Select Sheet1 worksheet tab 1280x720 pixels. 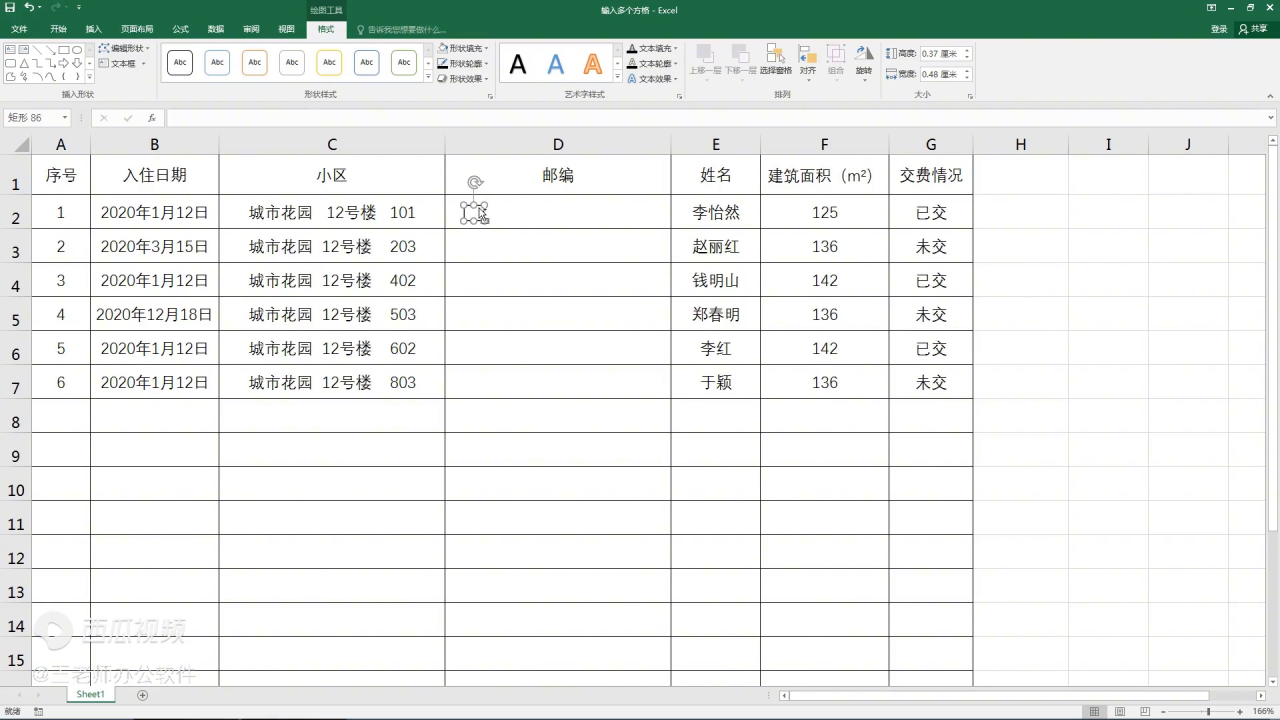click(91, 694)
